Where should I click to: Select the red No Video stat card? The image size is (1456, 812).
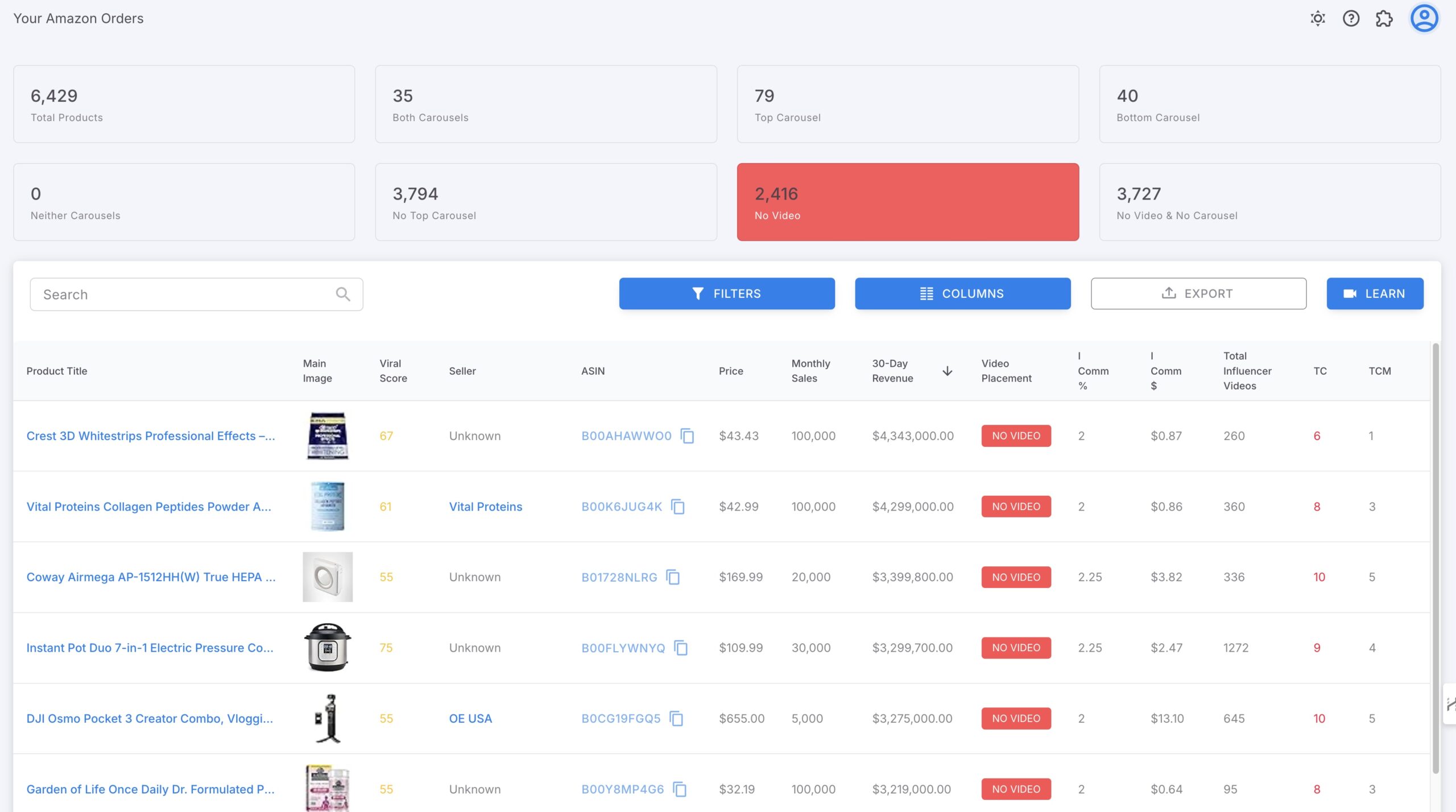907,202
